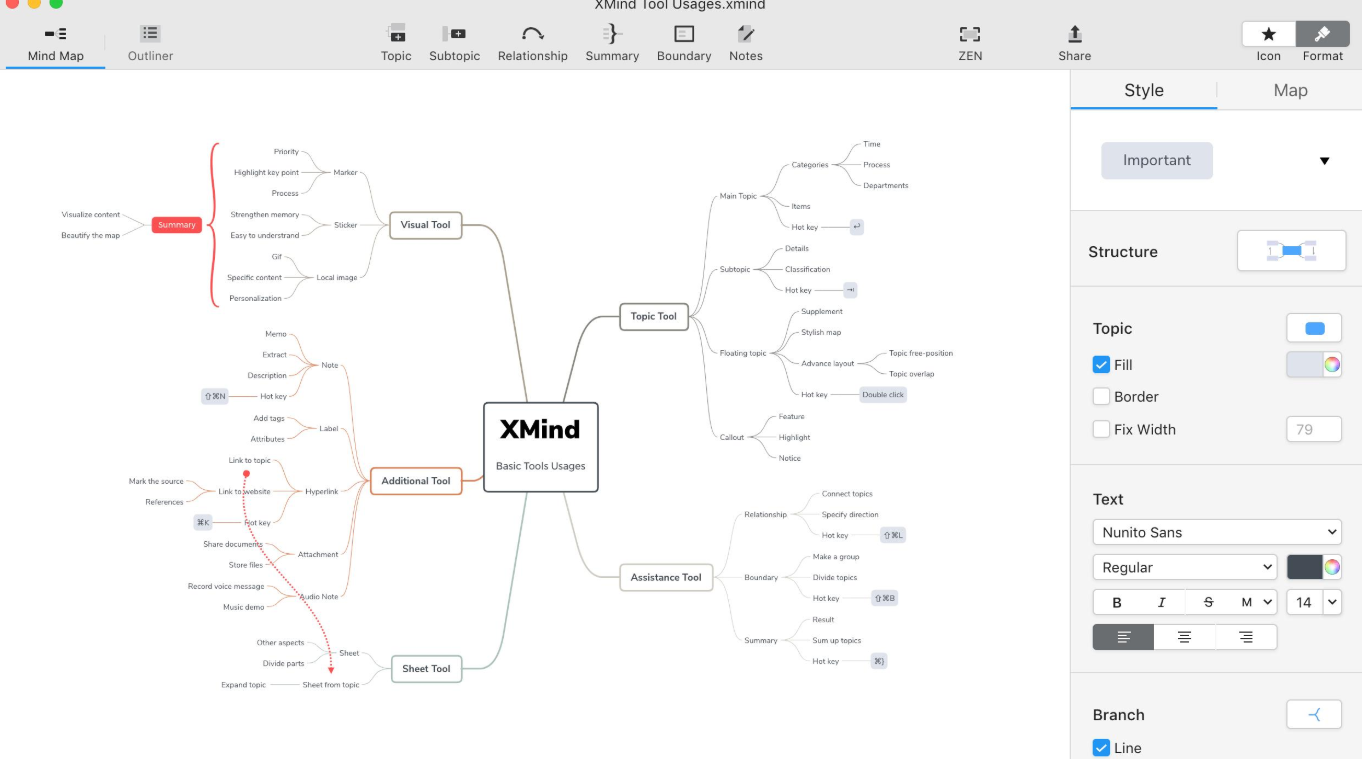Open the Nunito Sans font dropdown
Viewport: 1362px width, 759px height.
tap(1216, 532)
